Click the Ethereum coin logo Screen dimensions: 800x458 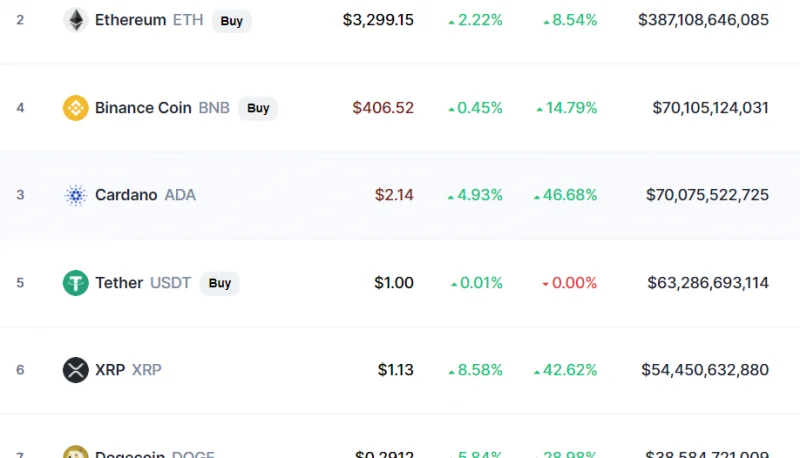point(76,20)
